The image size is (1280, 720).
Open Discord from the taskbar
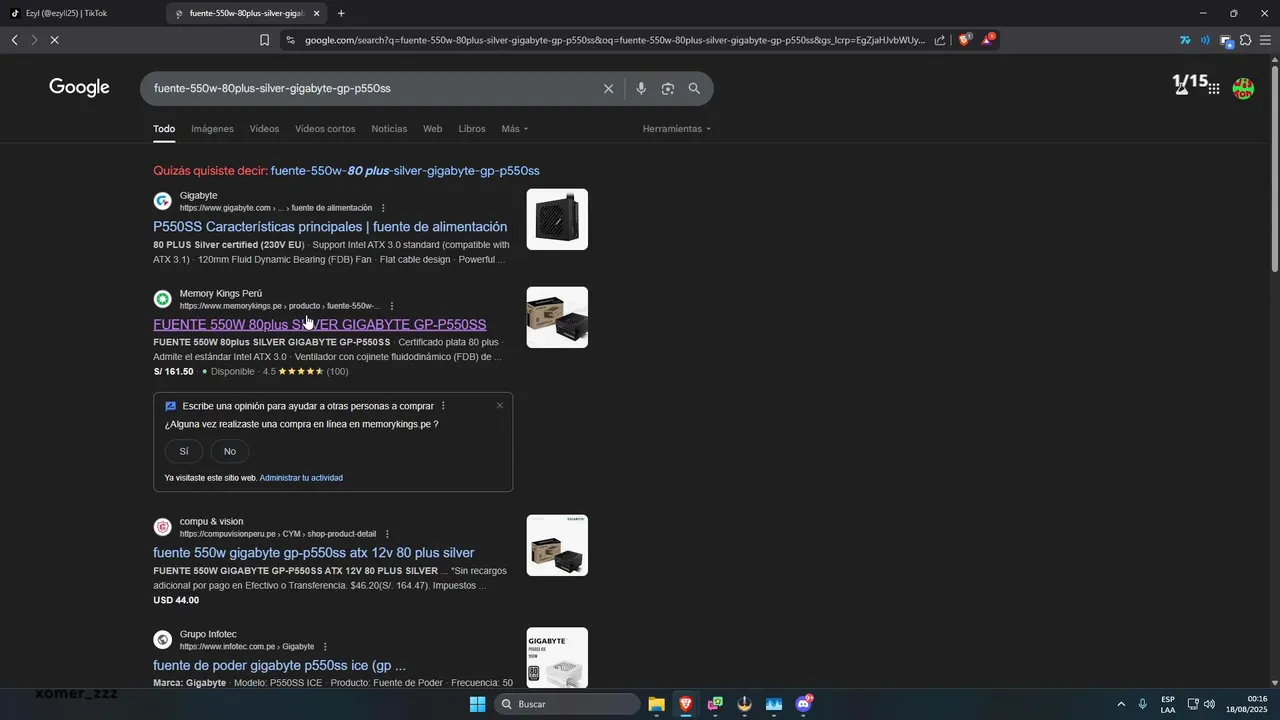click(803, 704)
